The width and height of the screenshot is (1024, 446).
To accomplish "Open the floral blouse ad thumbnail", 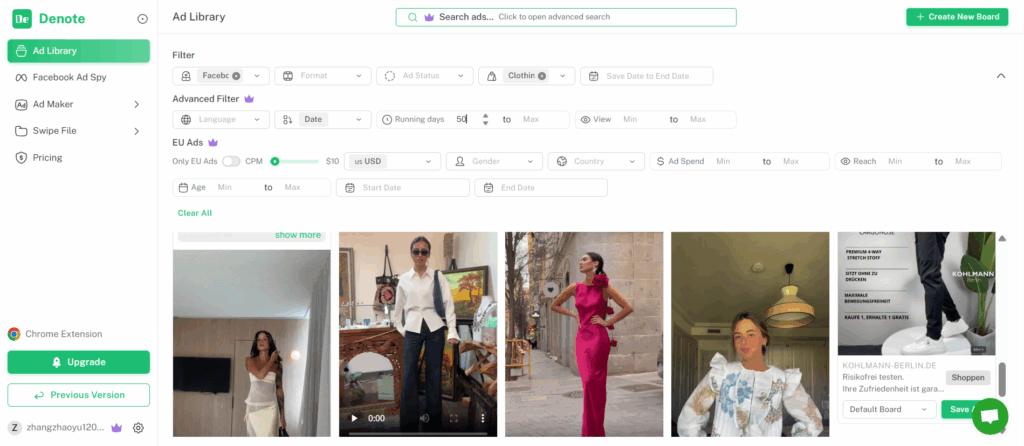I will pos(750,334).
